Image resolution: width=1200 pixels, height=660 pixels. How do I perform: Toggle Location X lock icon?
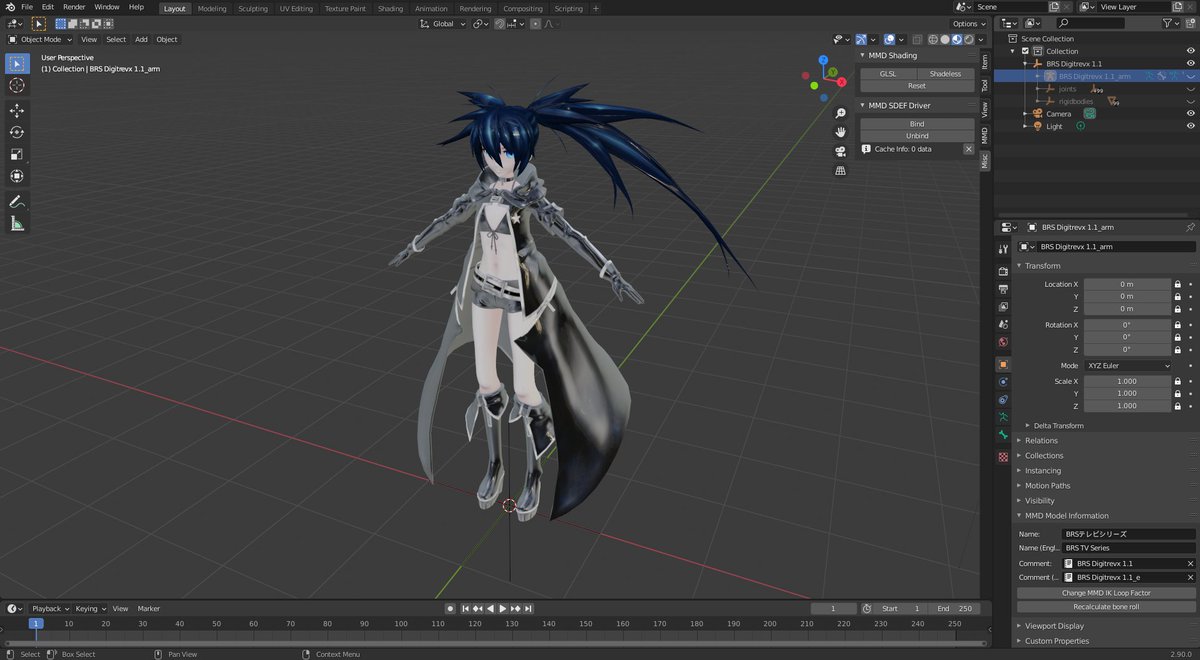coord(1178,284)
